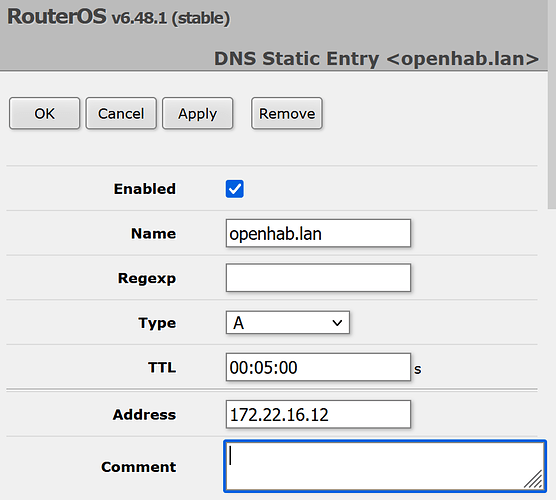
Task: Grab the Comment box resize handle
Action: (534, 479)
